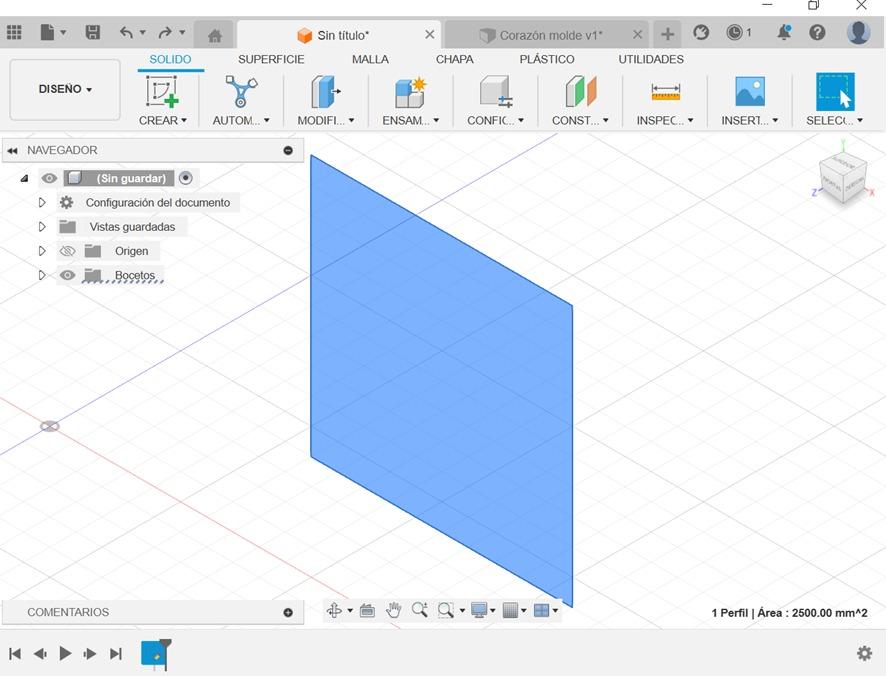Add a new comment in COMENTARIOS

pyautogui.click(x=288, y=612)
